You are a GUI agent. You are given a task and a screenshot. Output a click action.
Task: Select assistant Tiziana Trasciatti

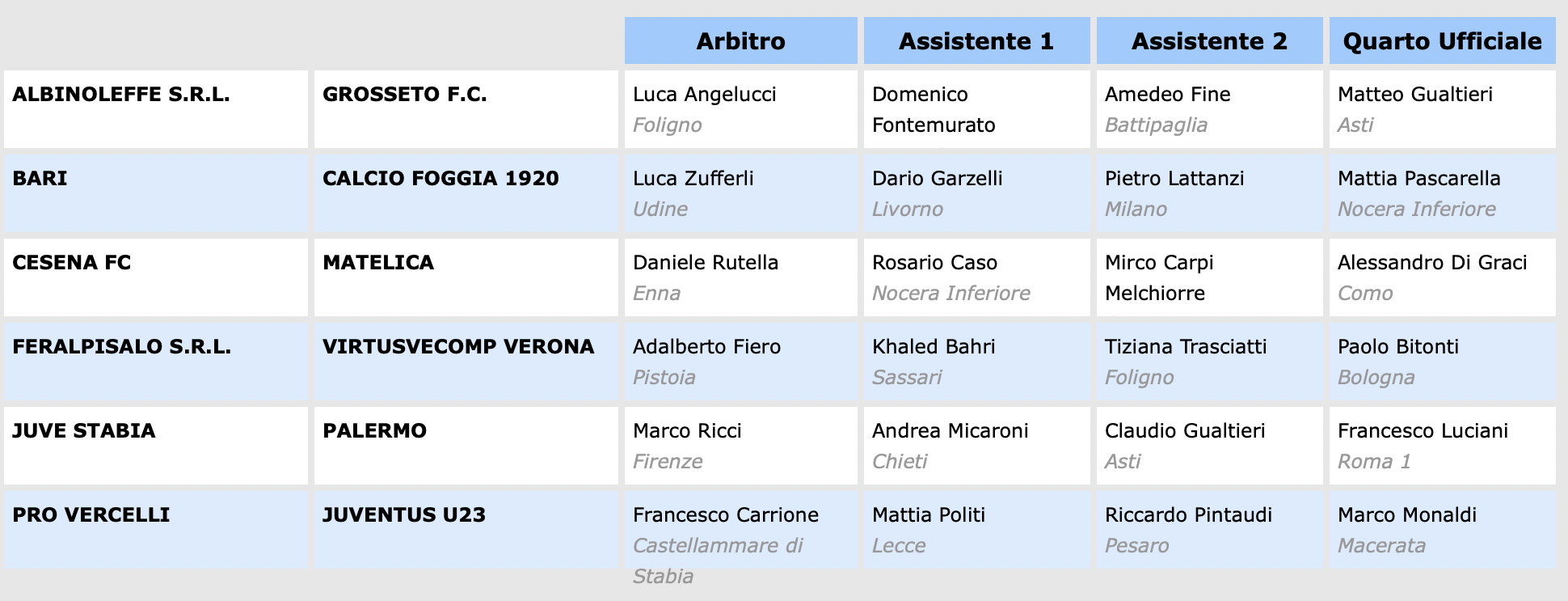pos(1186,347)
